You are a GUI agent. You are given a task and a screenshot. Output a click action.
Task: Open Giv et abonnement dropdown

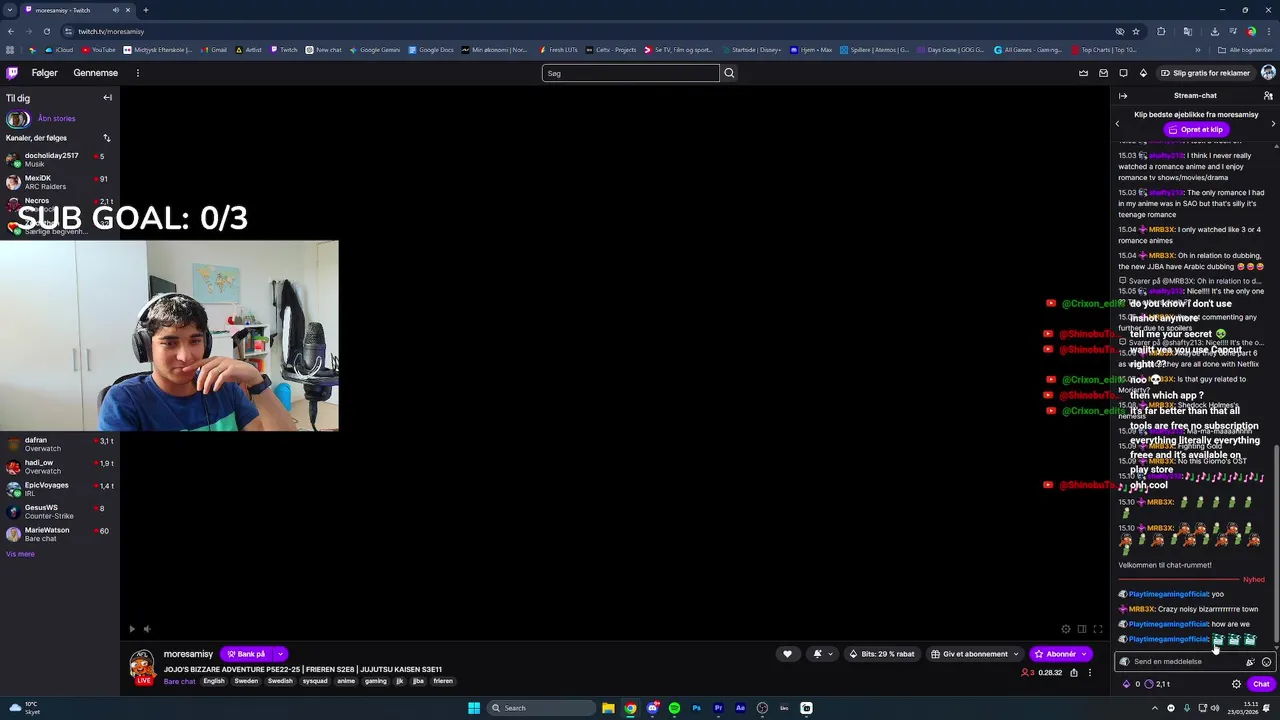coord(975,654)
